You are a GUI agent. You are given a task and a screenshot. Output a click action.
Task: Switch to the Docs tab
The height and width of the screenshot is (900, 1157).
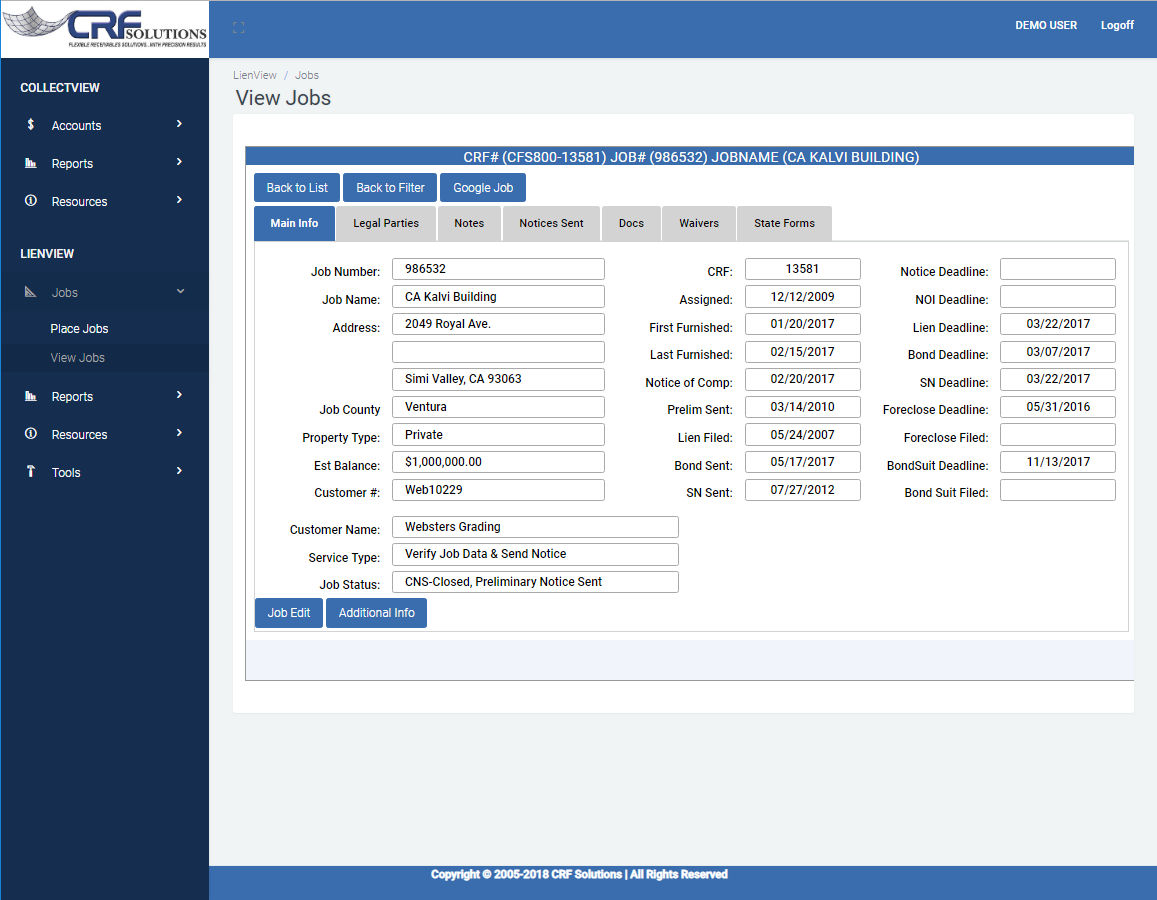[631, 224]
